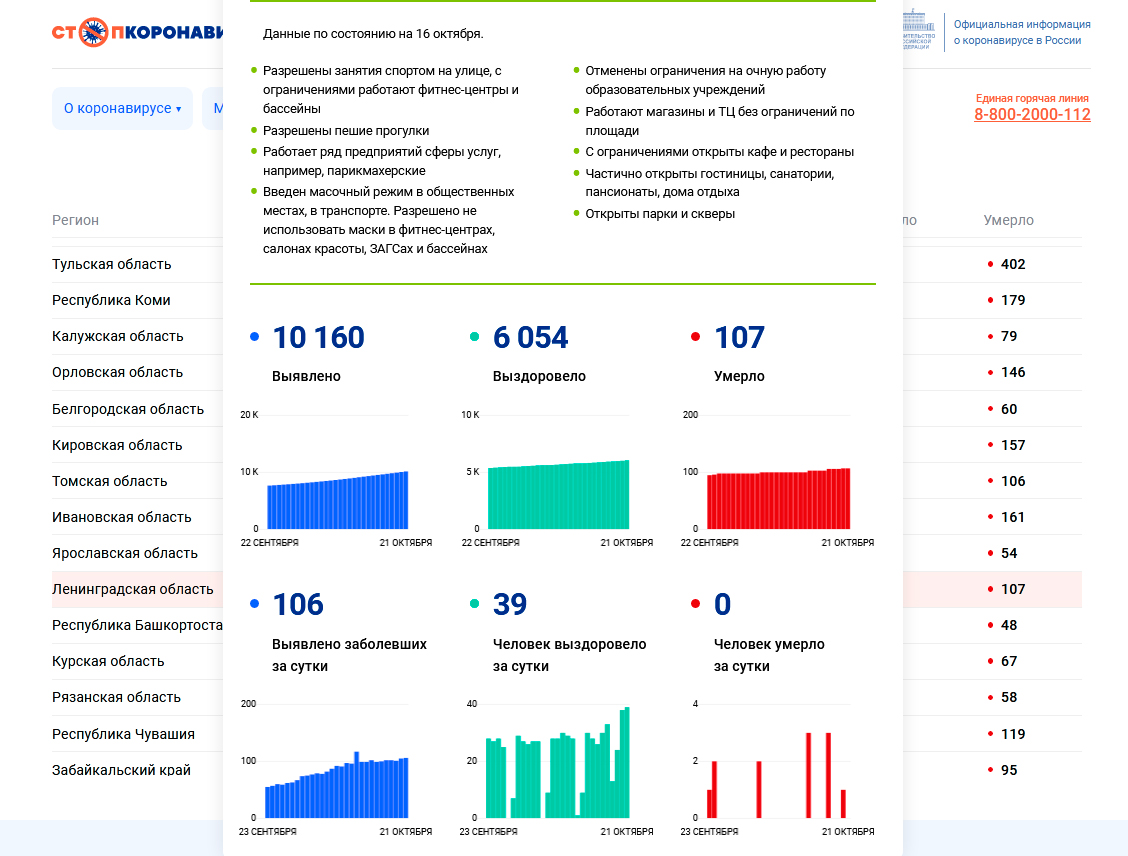Select Республика Коми in region list
Image resolution: width=1128 pixels, height=856 pixels.
[x=112, y=300]
